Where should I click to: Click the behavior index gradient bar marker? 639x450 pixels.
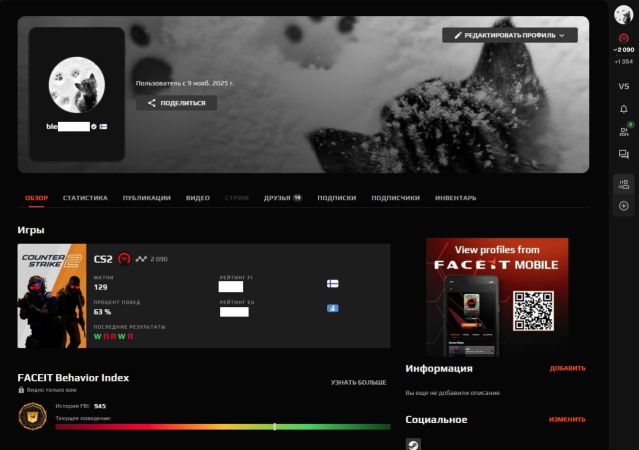(x=274, y=426)
